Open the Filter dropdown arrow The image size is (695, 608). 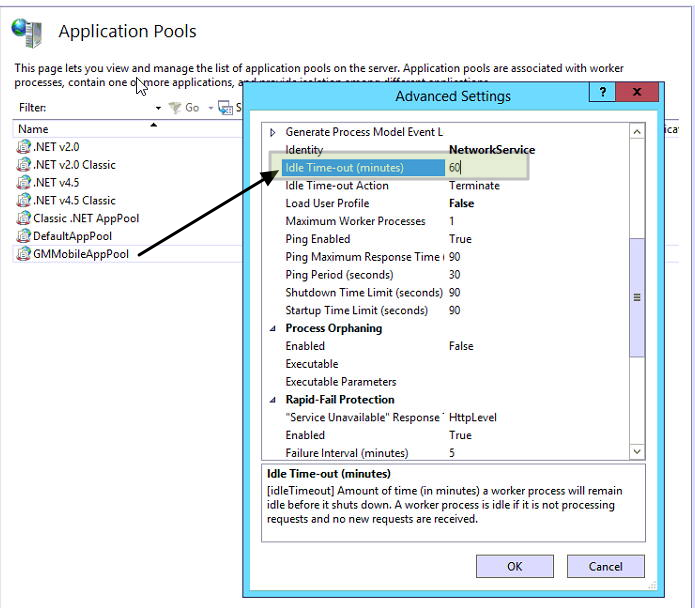pos(158,108)
